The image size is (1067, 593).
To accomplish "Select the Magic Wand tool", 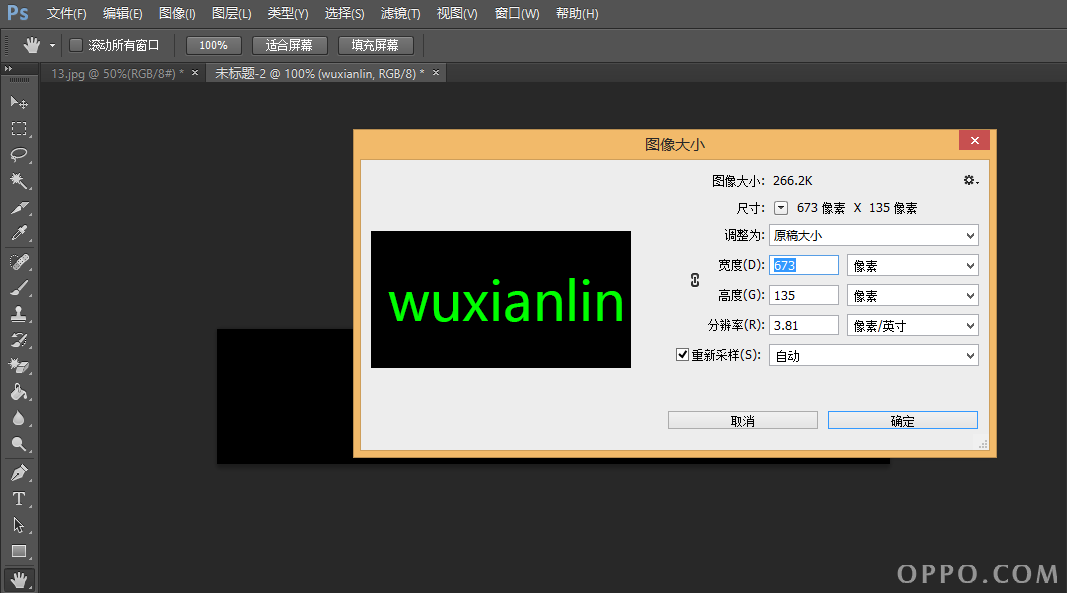I will [19, 181].
